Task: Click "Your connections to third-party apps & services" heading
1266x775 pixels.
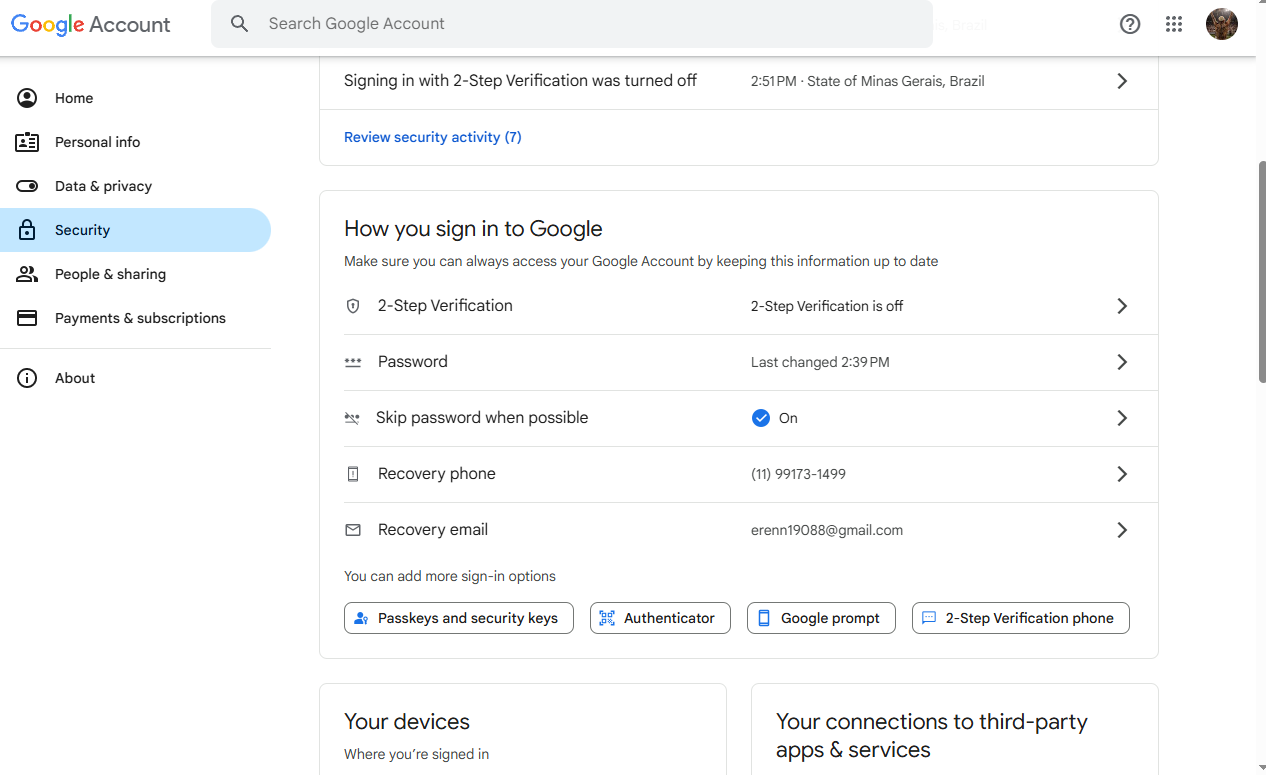Action: tap(932, 736)
